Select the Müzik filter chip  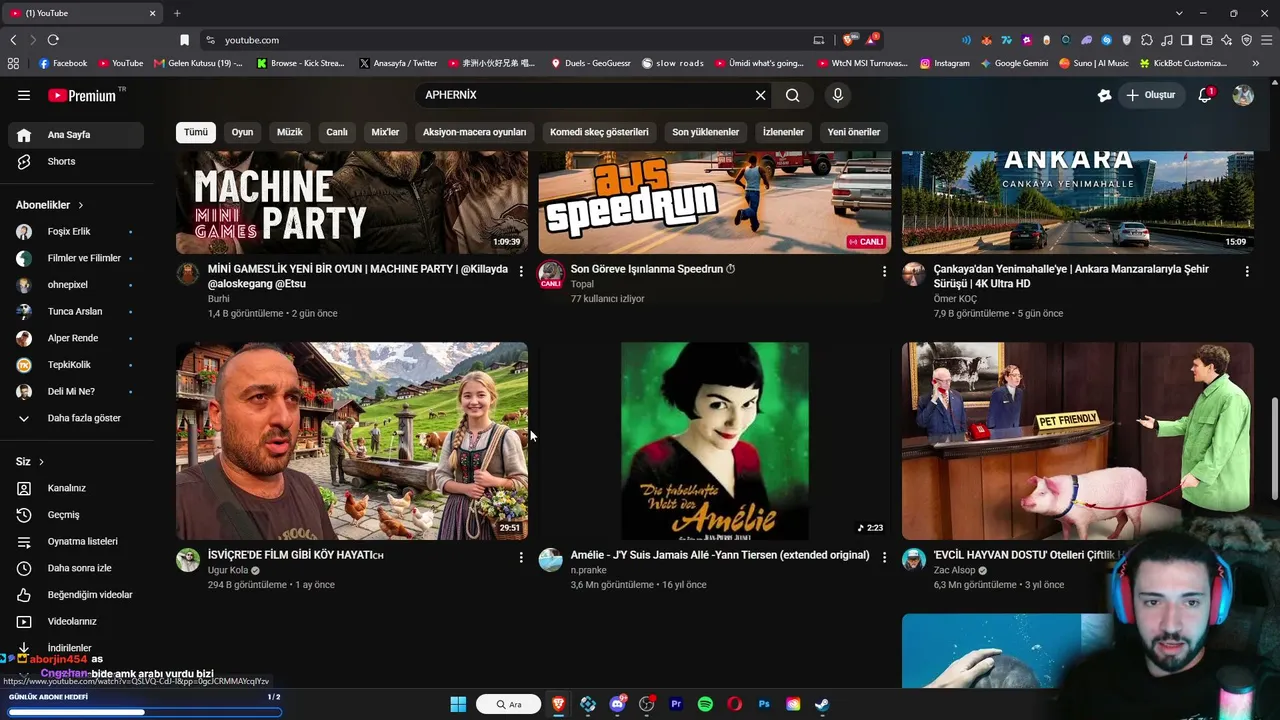pyautogui.click(x=289, y=132)
